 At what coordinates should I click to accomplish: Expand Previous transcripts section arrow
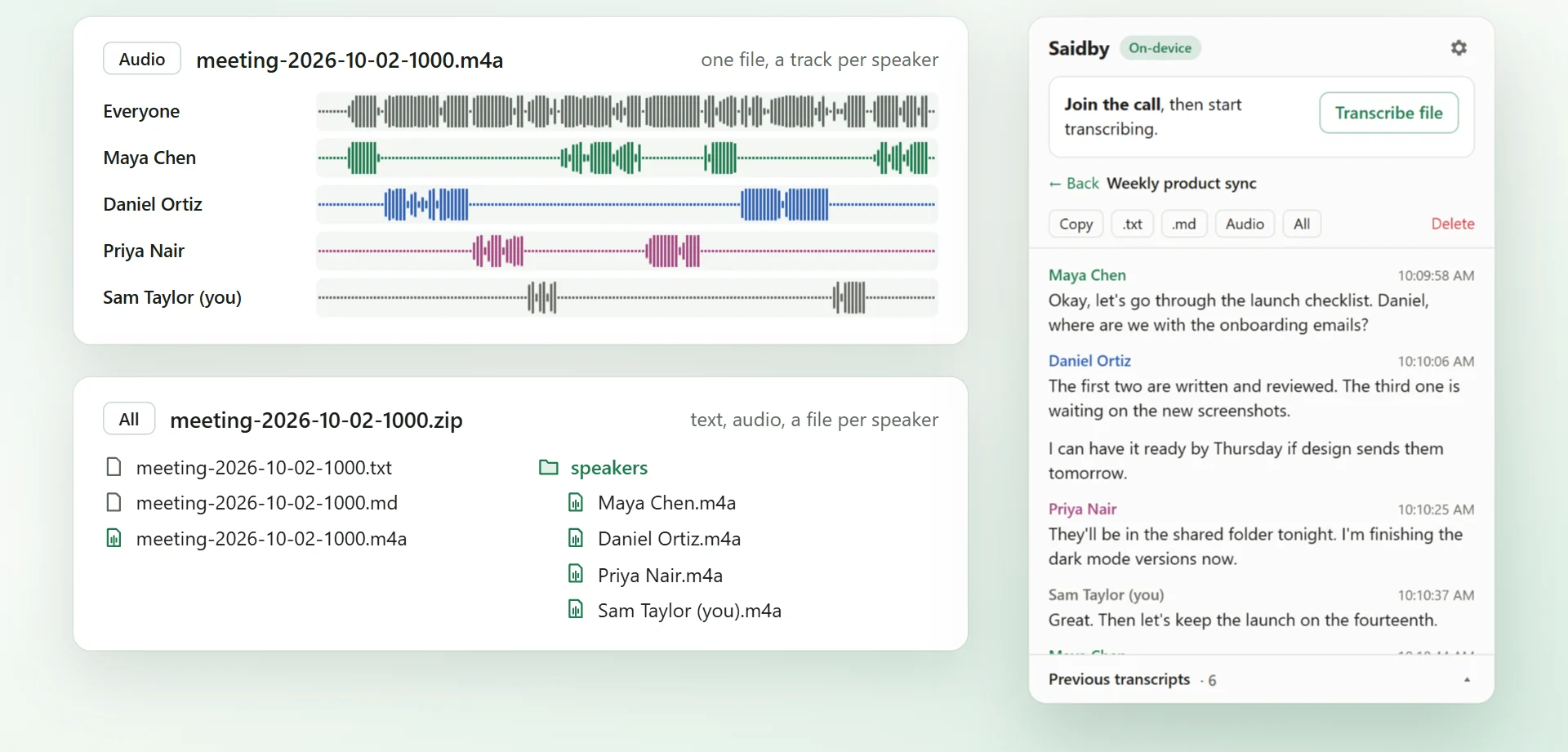coord(1467,680)
